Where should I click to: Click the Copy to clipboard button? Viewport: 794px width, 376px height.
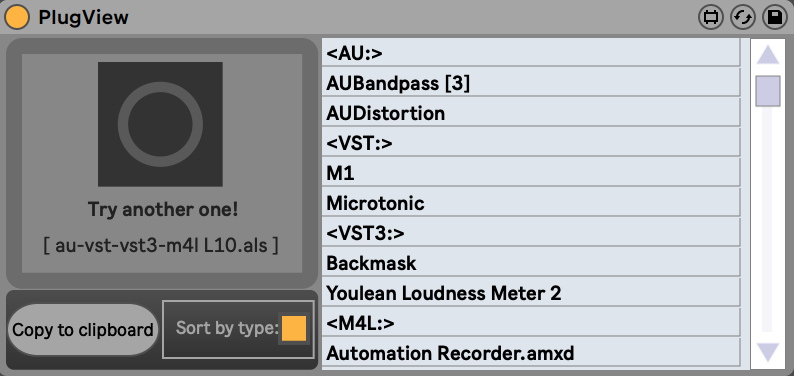[x=83, y=330]
